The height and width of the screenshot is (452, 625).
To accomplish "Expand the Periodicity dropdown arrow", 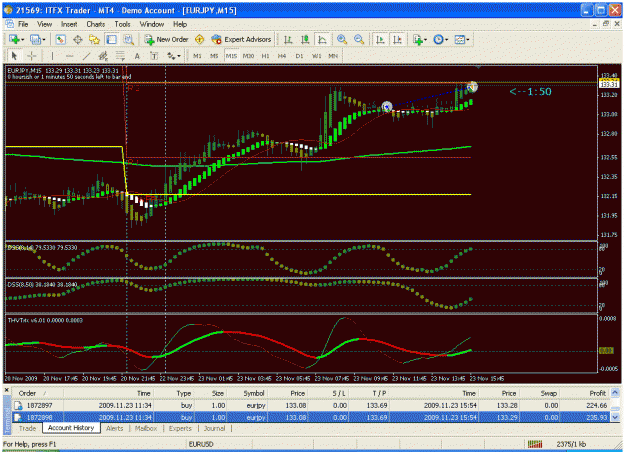I will coord(446,39).
